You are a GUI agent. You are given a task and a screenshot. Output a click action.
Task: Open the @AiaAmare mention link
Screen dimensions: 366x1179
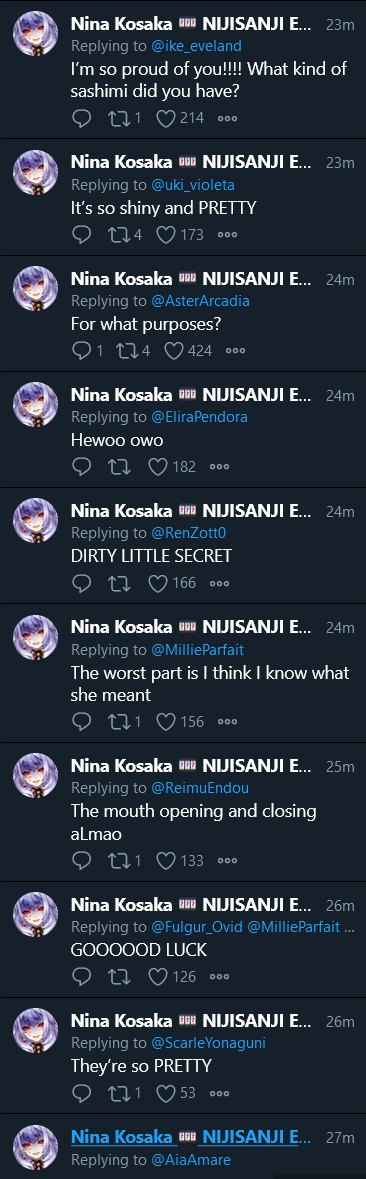pos(191,1160)
